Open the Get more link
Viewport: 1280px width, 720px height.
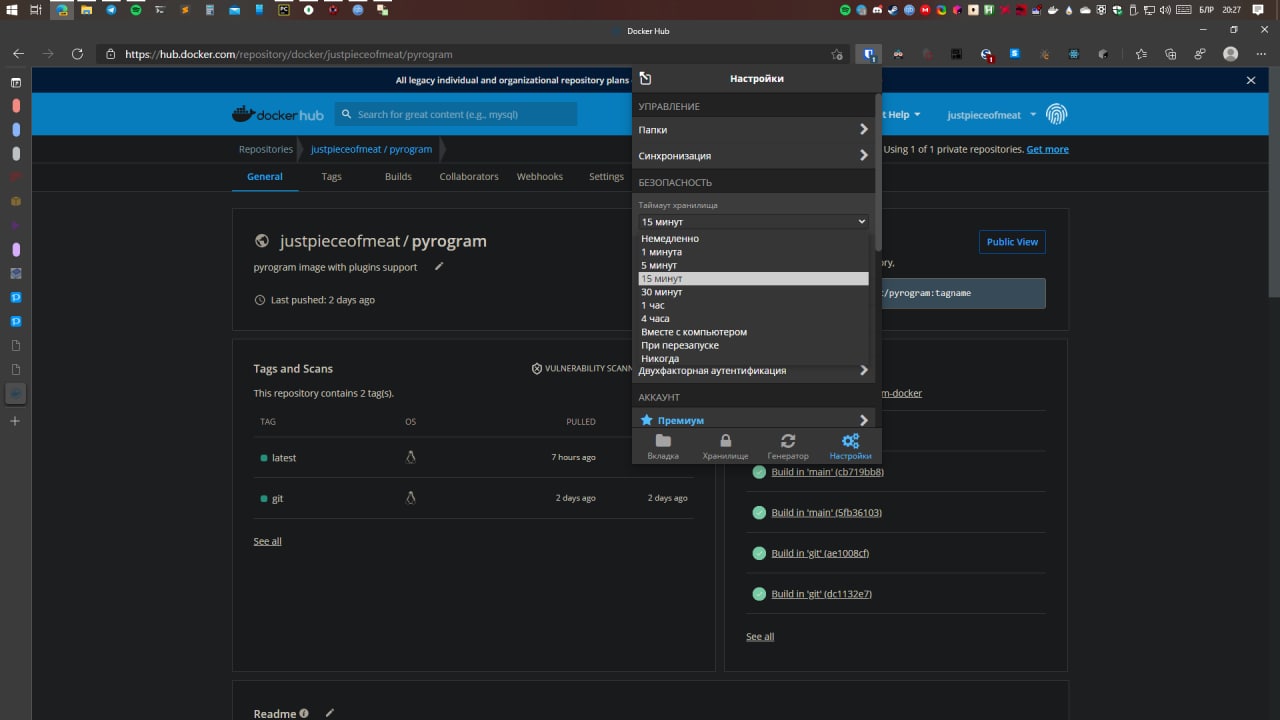click(1047, 149)
